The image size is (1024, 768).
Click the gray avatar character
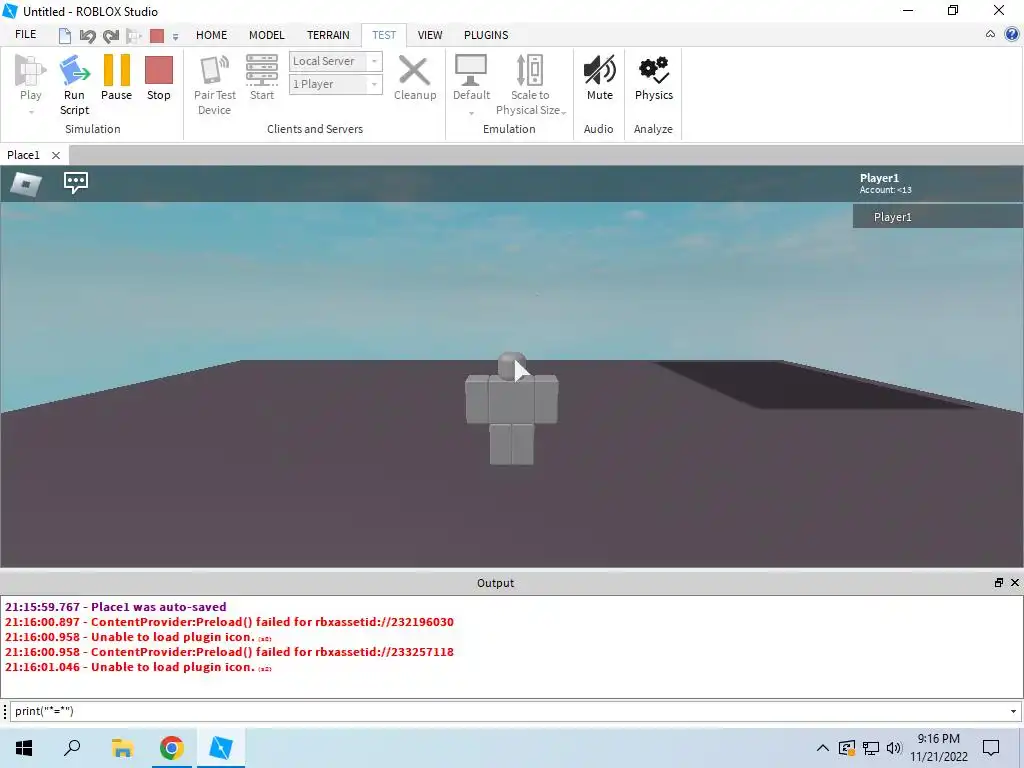click(511, 409)
